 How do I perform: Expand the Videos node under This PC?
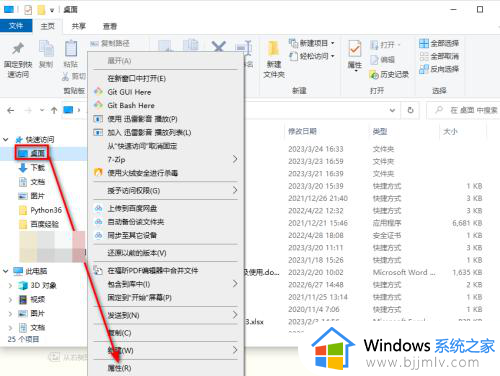click(x=10, y=299)
